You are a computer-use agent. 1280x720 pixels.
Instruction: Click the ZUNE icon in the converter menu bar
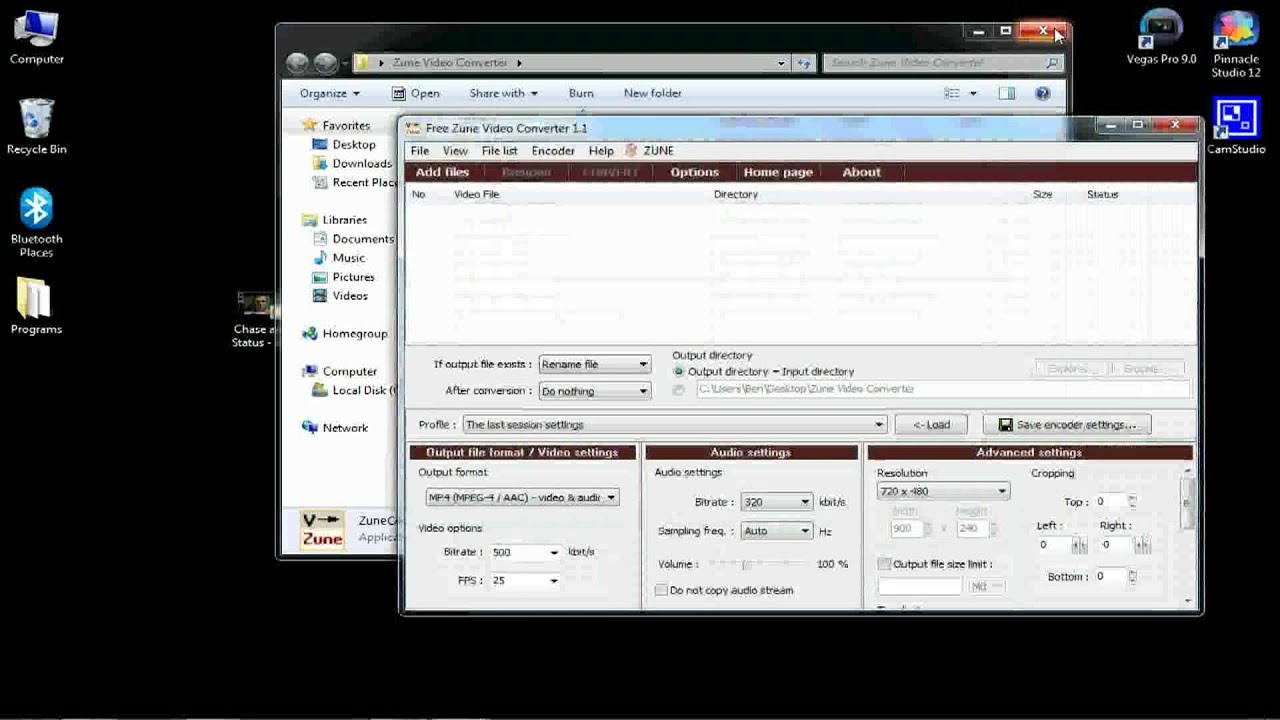[x=632, y=150]
